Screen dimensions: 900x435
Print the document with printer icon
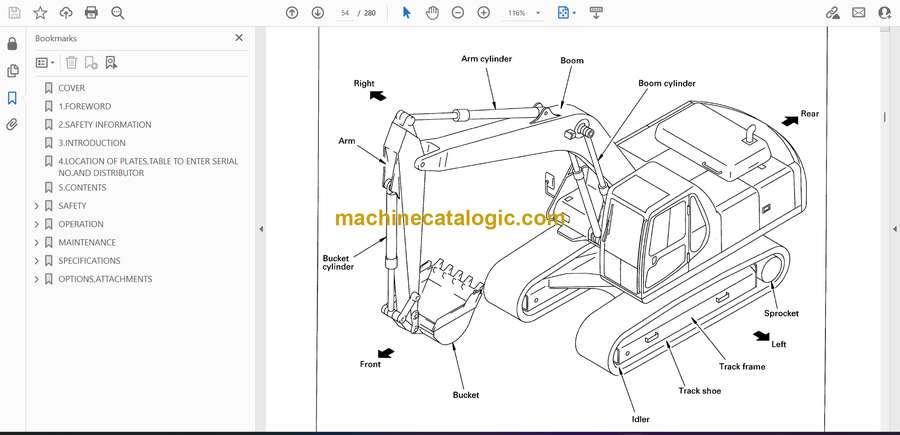[x=91, y=13]
